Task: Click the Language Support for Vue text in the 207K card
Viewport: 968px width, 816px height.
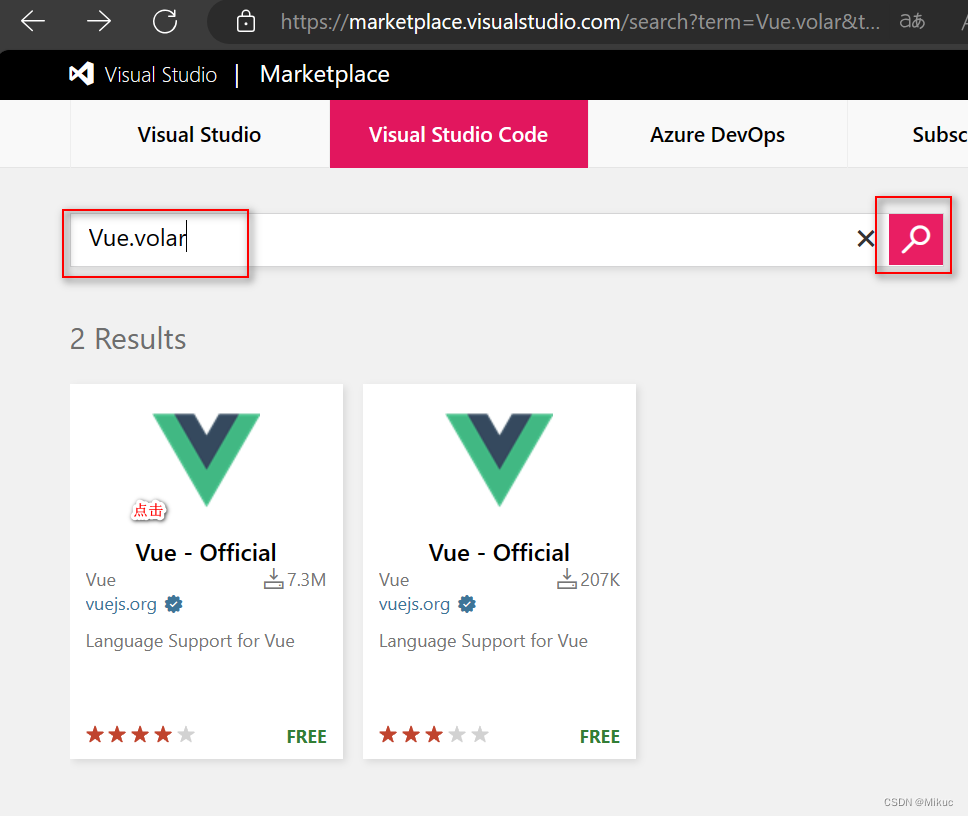Action: [x=483, y=641]
